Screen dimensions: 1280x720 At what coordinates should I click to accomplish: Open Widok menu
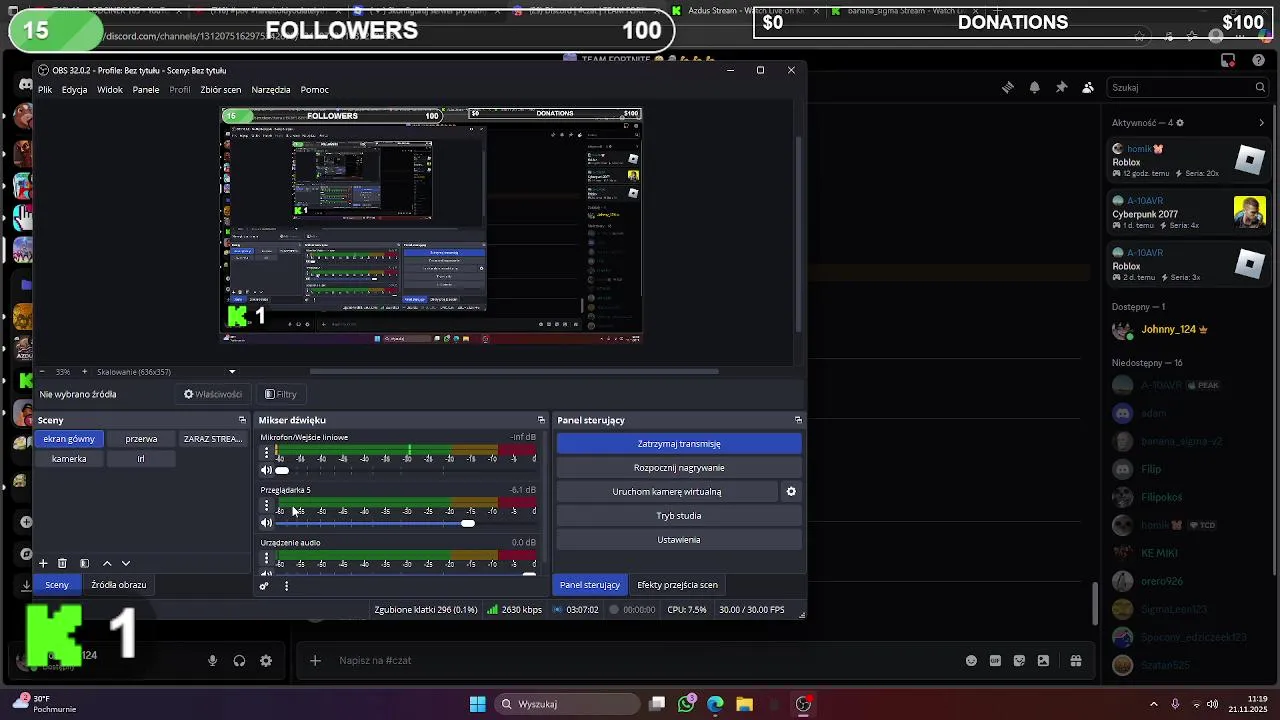110,90
